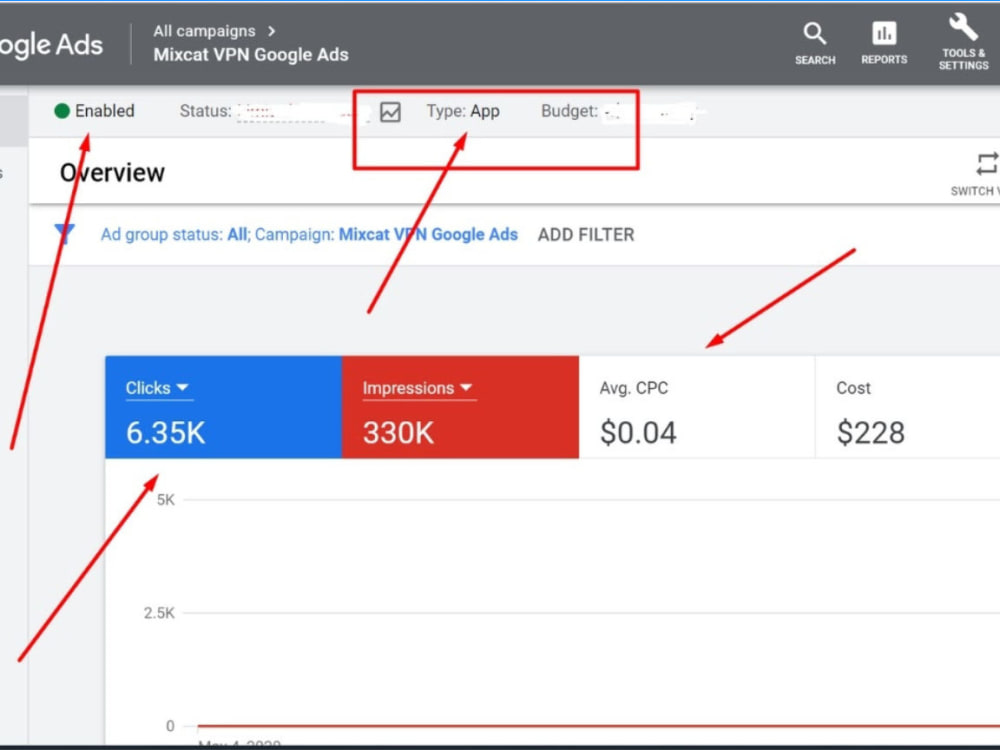Open Tools & Settings wrench

(x=963, y=41)
